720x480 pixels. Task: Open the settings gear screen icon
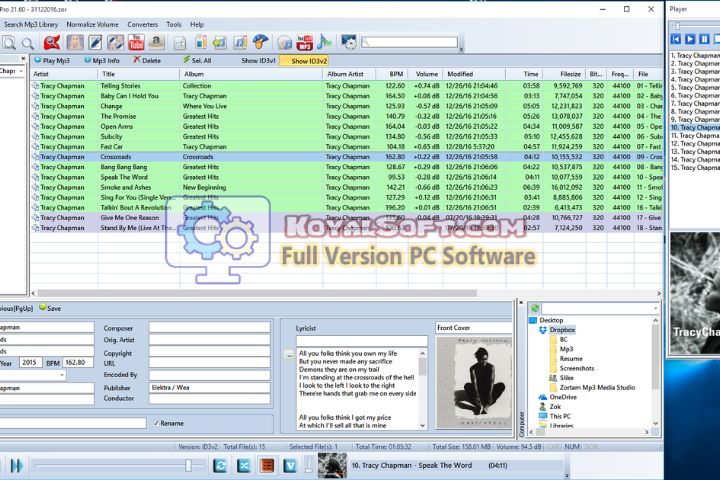[x=349, y=42]
